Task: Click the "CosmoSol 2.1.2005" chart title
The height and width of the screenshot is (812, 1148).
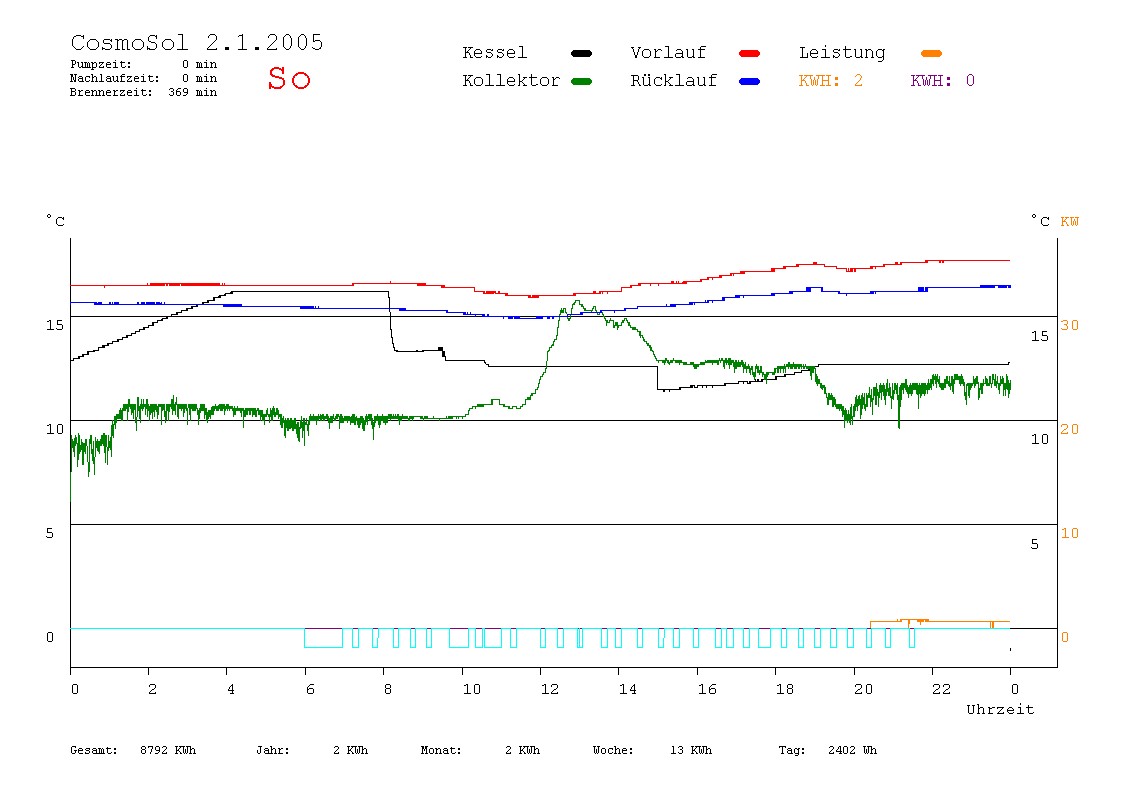Action: [x=197, y=42]
